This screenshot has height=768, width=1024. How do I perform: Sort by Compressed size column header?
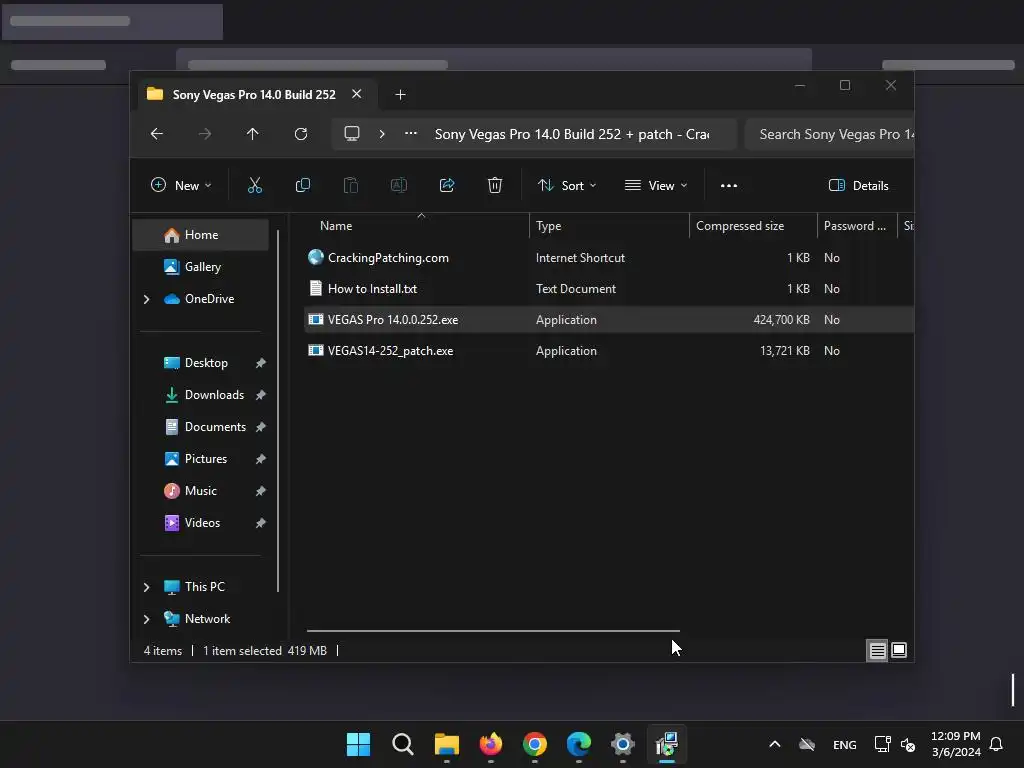pyautogui.click(x=754, y=226)
